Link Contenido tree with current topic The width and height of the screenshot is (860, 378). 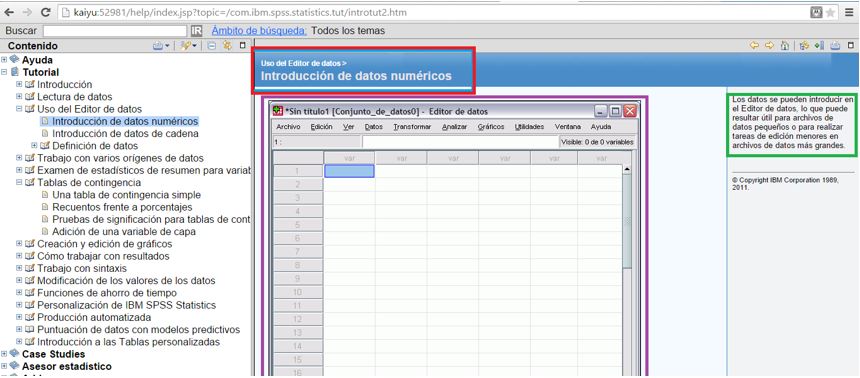click(x=227, y=46)
